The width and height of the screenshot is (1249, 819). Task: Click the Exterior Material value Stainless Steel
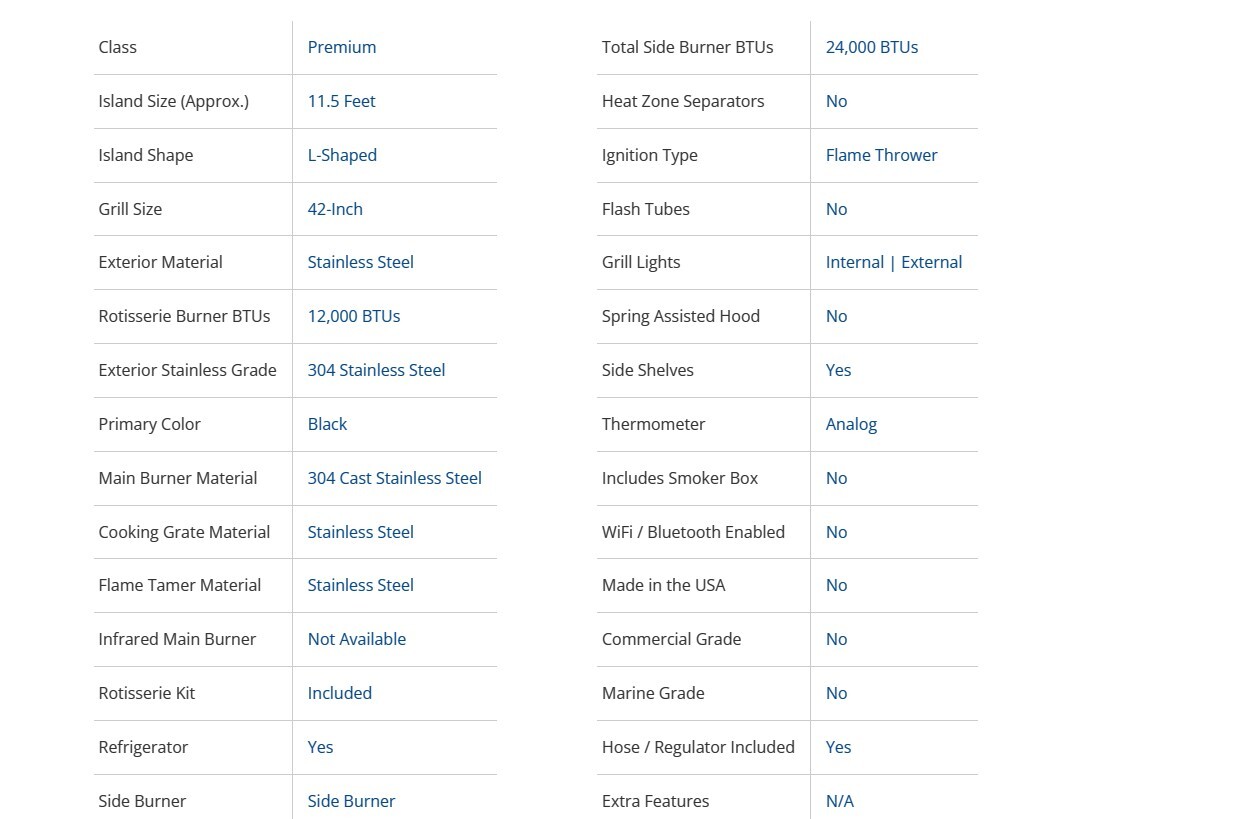(360, 262)
